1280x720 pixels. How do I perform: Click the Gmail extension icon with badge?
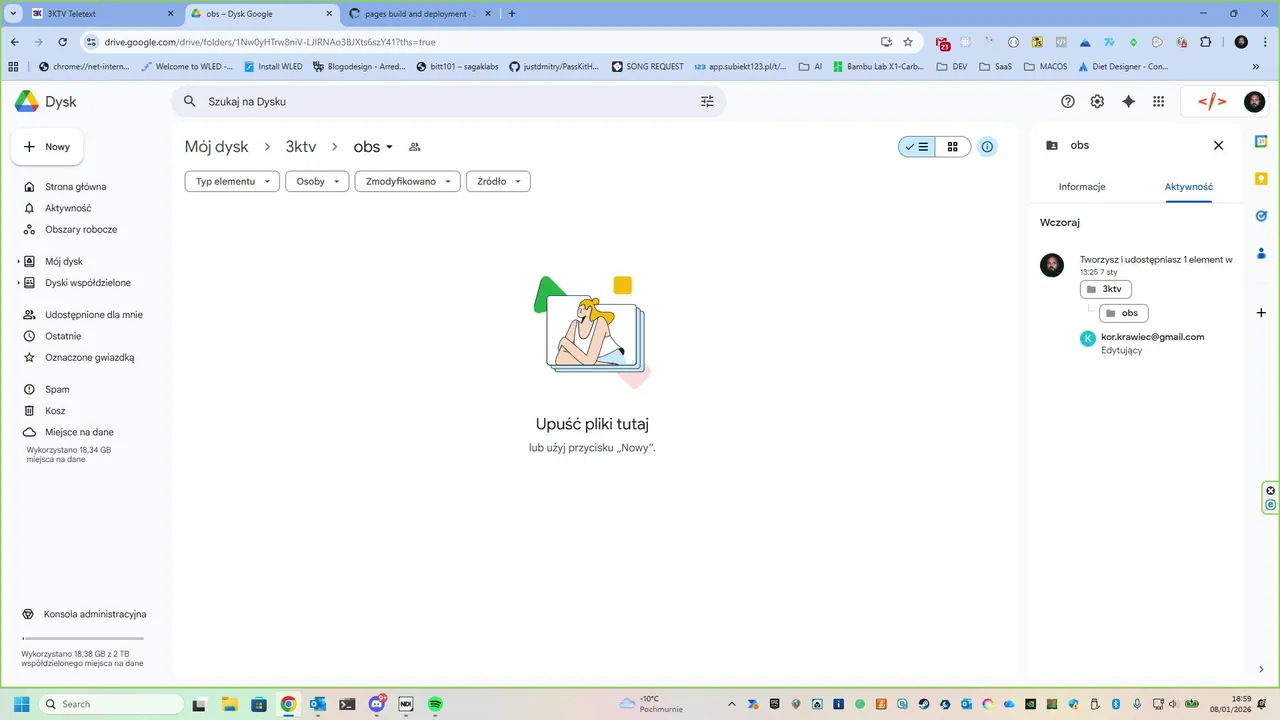942,43
